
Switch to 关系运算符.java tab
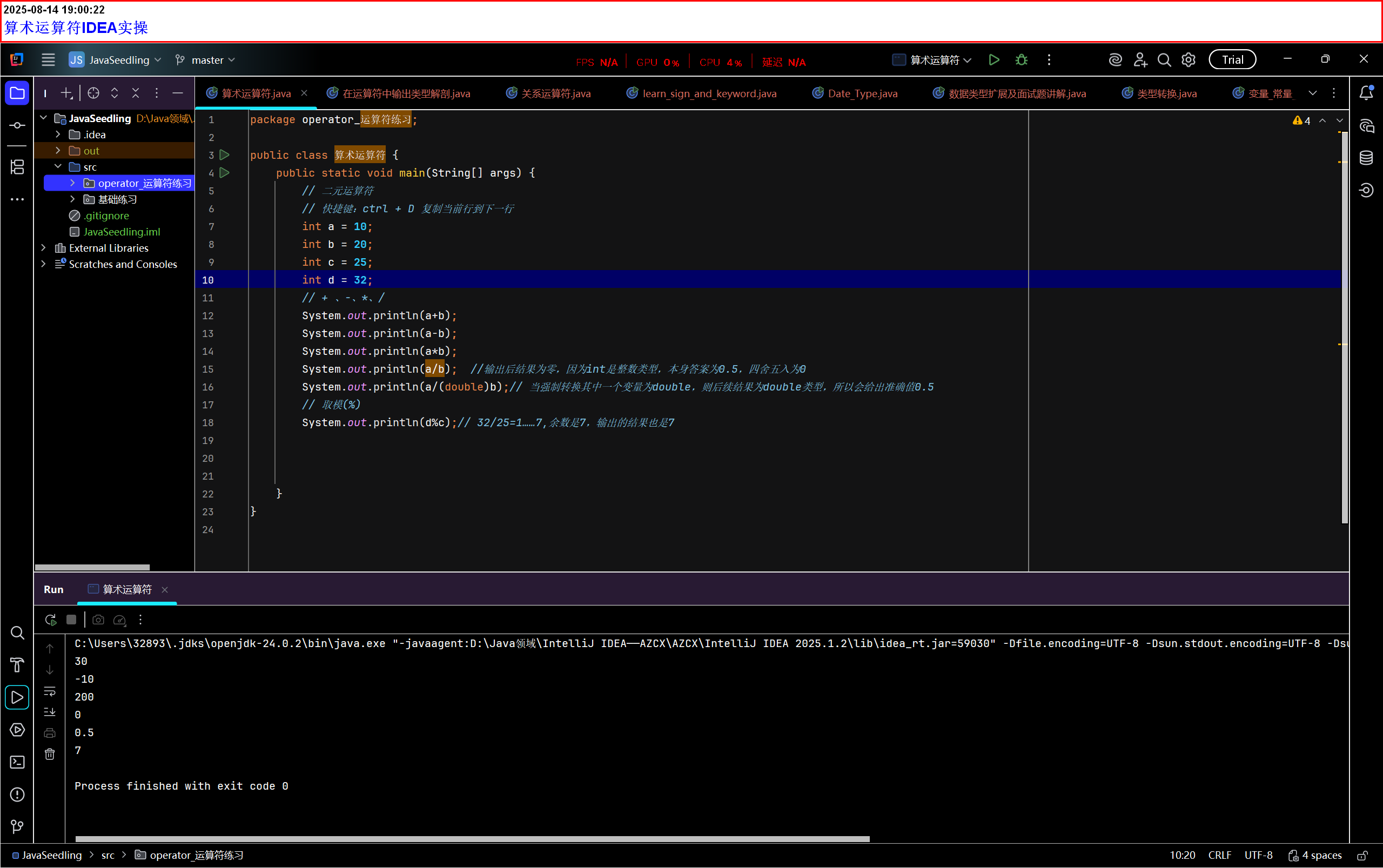click(x=548, y=93)
